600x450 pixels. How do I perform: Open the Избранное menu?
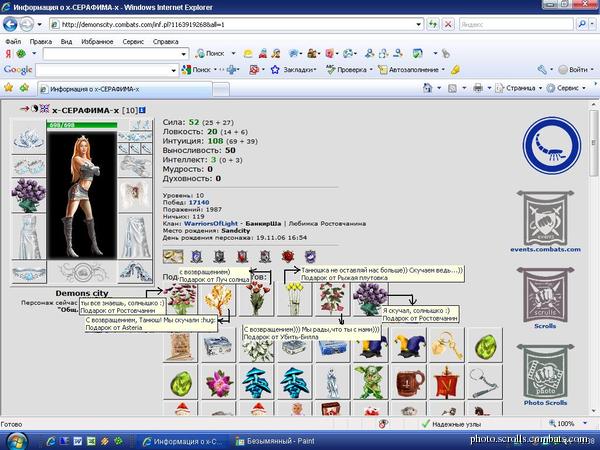(97, 41)
